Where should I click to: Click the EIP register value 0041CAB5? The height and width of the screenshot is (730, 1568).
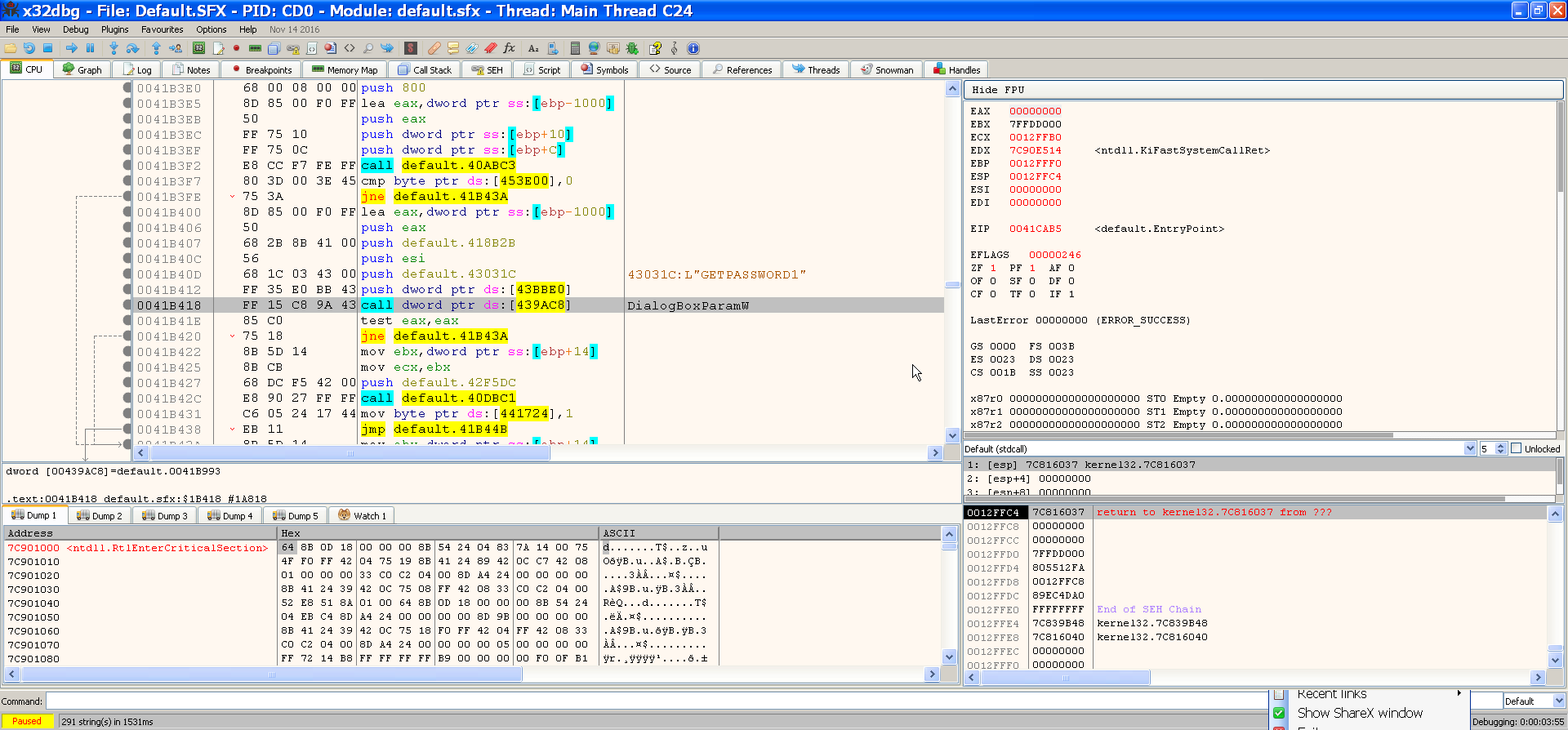1036,229
